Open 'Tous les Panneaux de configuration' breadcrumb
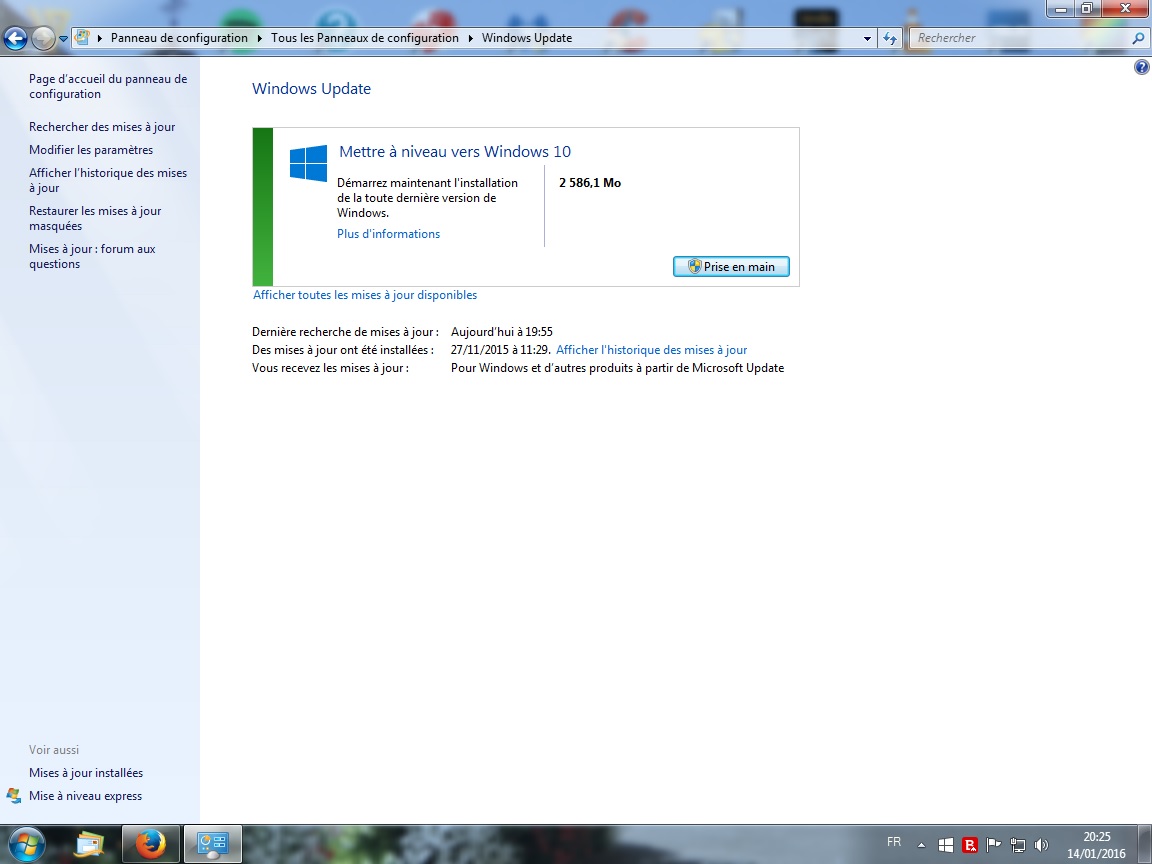This screenshot has height=864, width=1152. (364, 38)
